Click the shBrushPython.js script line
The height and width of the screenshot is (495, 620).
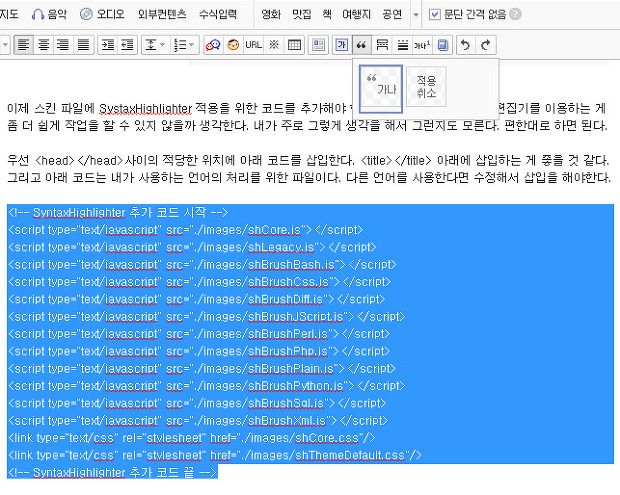tap(206, 385)
